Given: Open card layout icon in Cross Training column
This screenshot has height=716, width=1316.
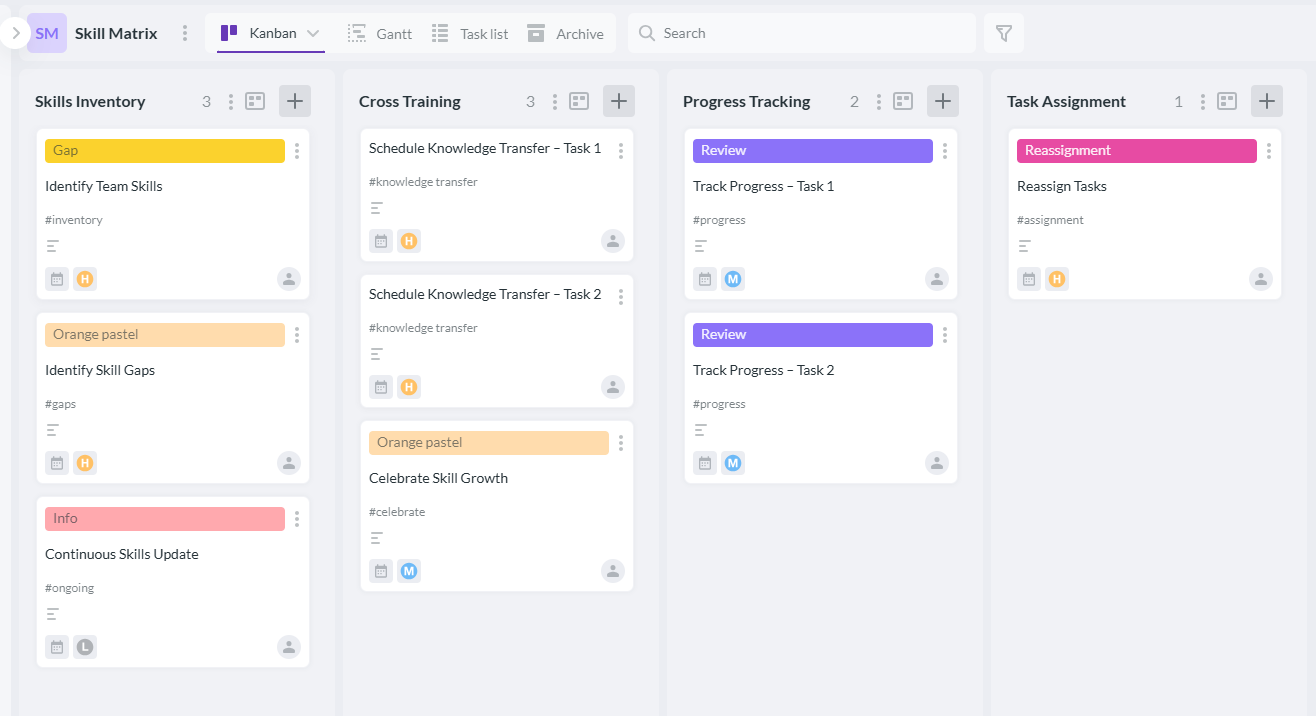Looking at the screenshot, I should [x=579, y=101].
